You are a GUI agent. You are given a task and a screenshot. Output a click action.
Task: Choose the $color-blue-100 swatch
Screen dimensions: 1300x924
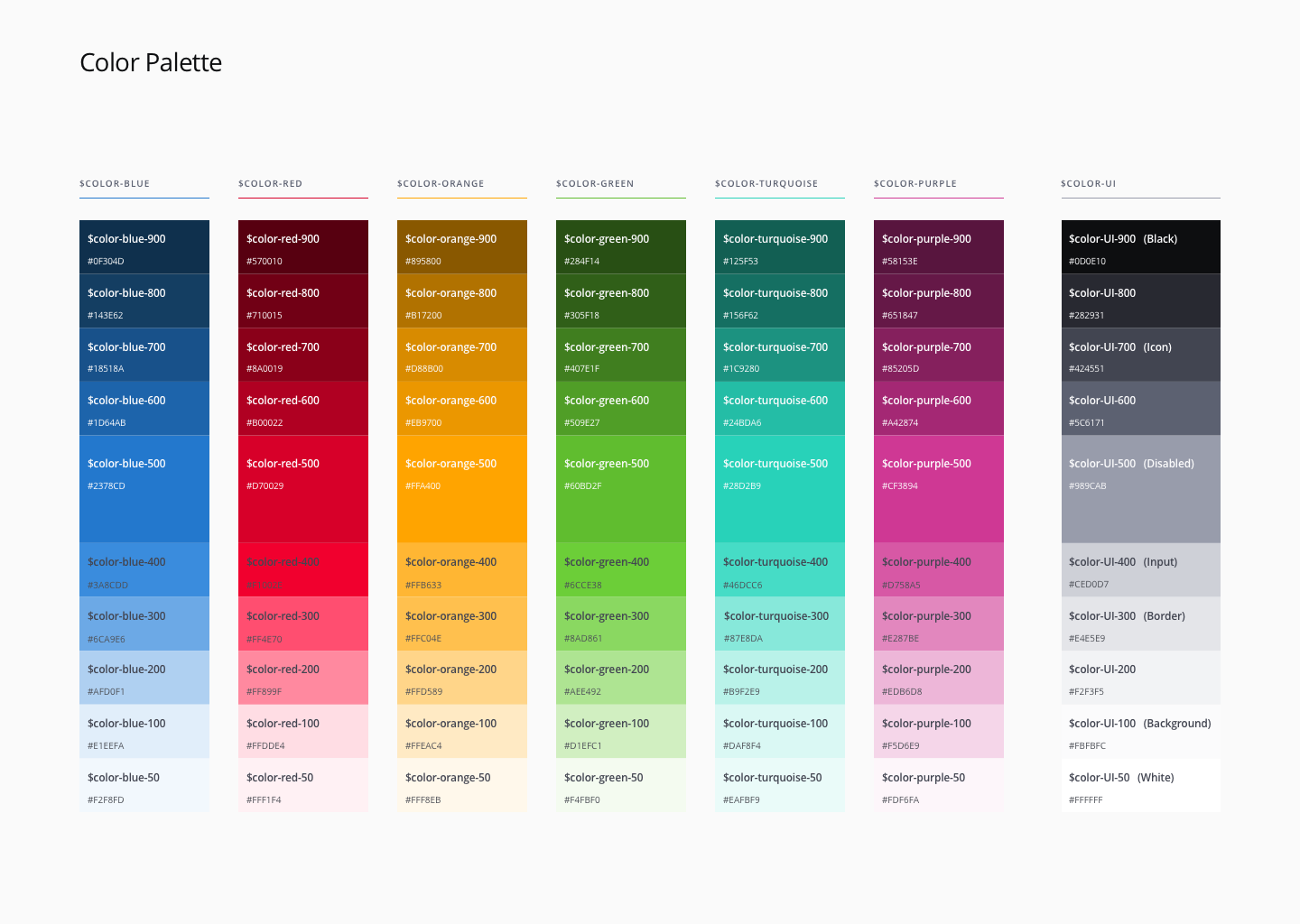144,732
